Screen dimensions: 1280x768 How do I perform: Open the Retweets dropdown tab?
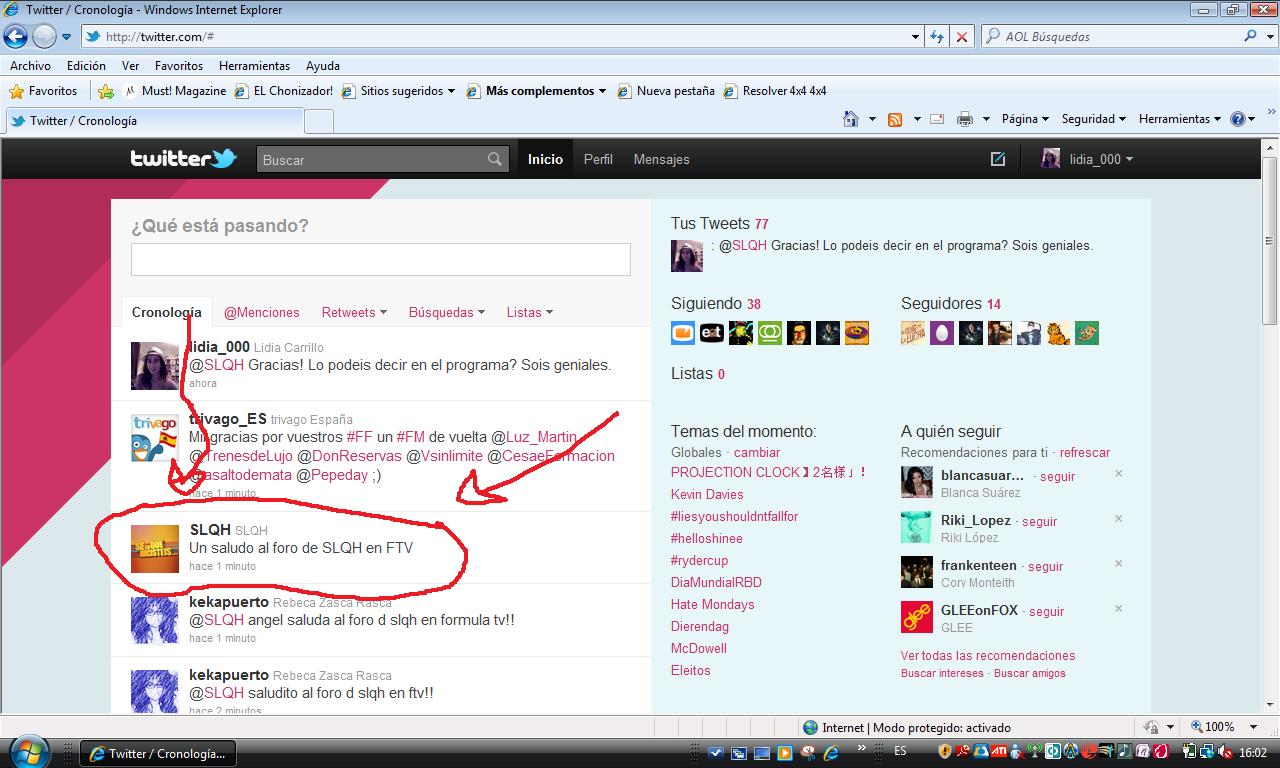pyautogui.click(x=354, y=312)
